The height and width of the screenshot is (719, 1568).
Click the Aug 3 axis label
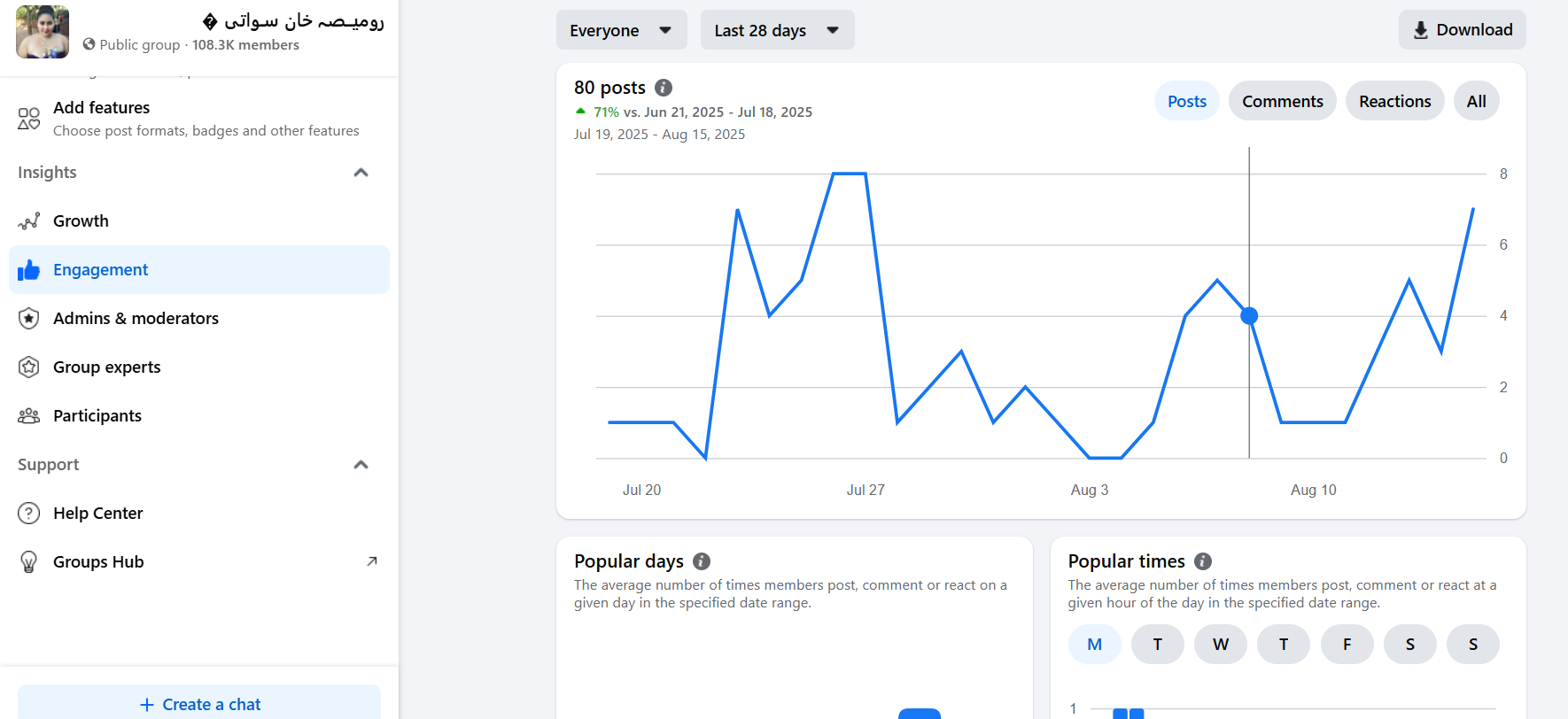pos(1090,490)
